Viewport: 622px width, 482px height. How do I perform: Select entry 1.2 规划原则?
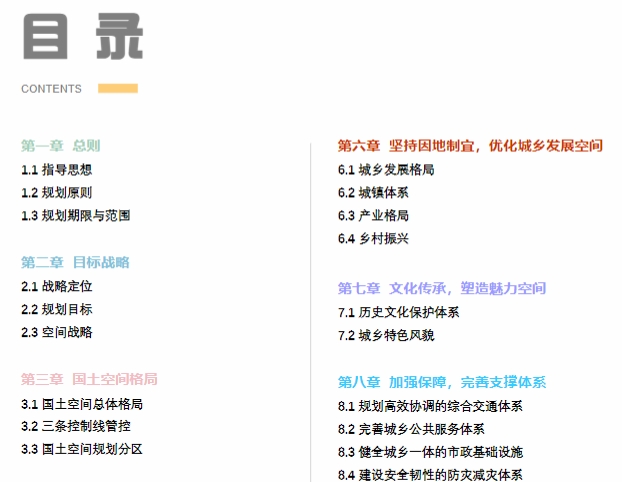[57, 193]
